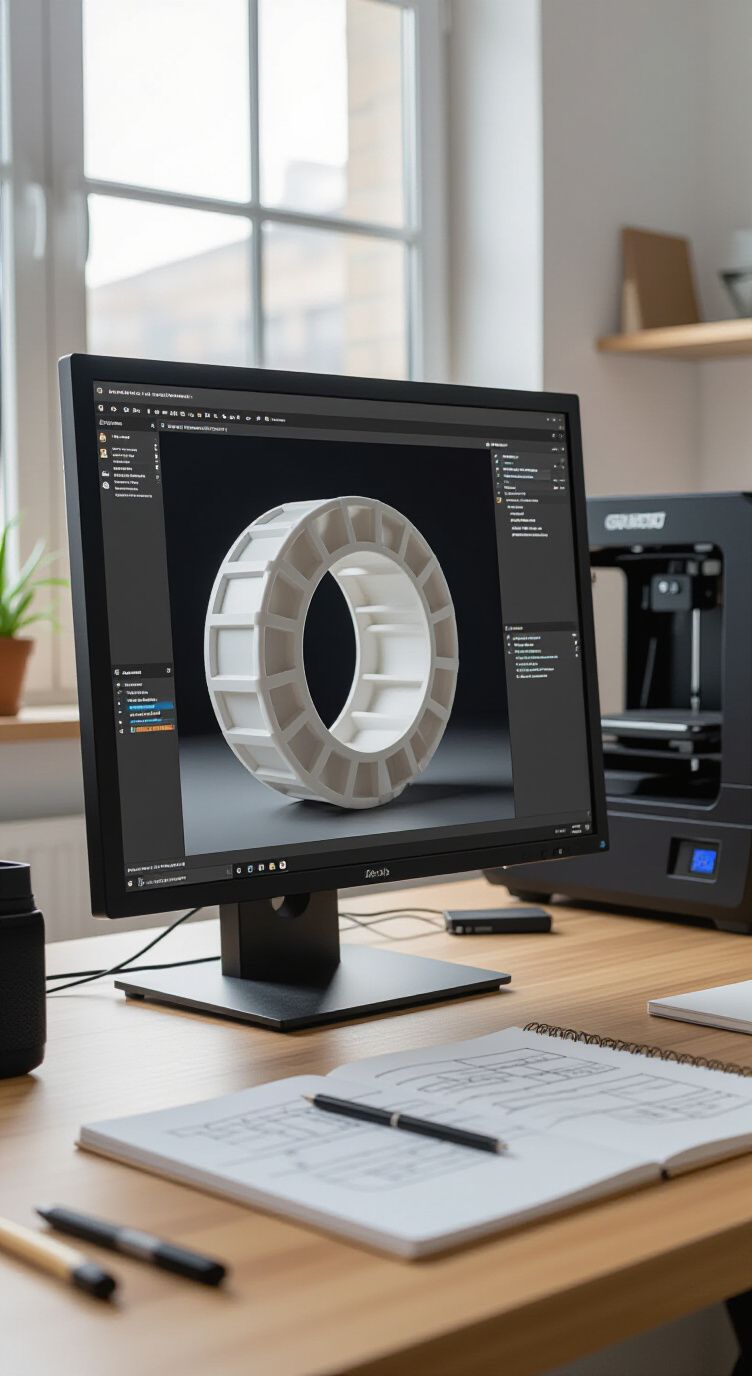
Task: Click the round gear-like icon in the left sidebar
Action: tap(106, 485)
